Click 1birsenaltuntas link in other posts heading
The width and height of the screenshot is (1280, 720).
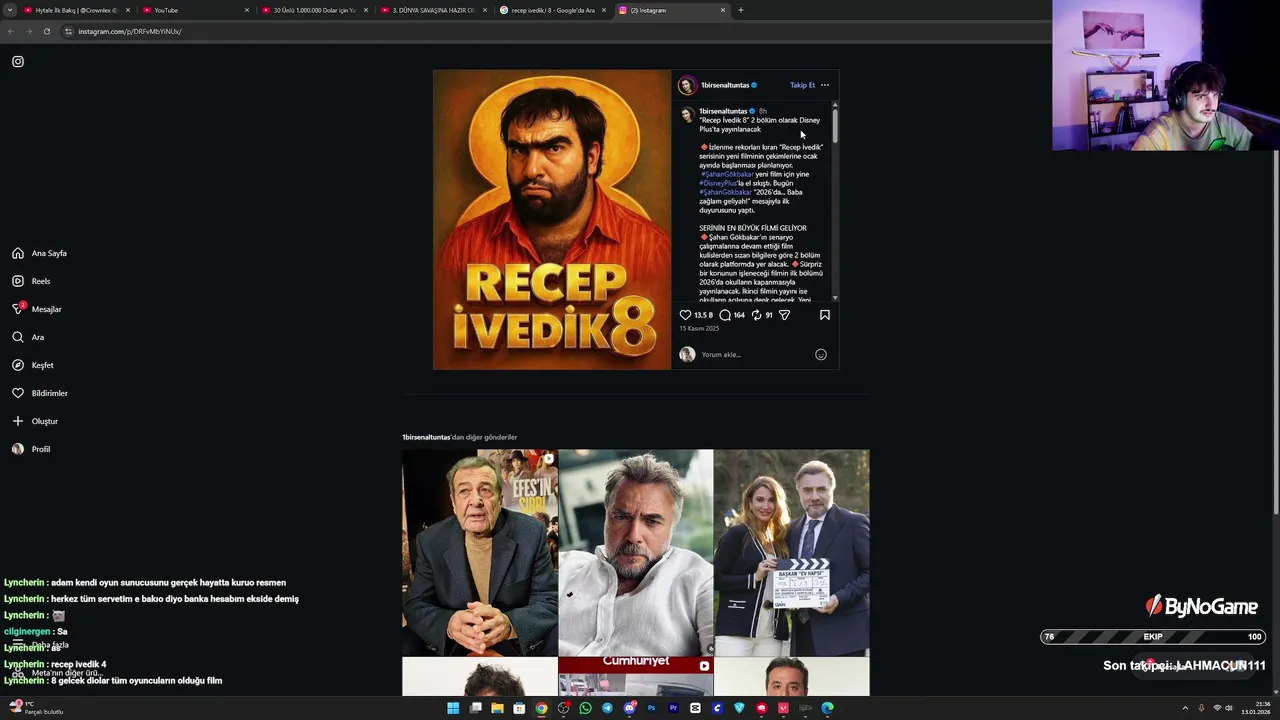[x=426, y=437]
